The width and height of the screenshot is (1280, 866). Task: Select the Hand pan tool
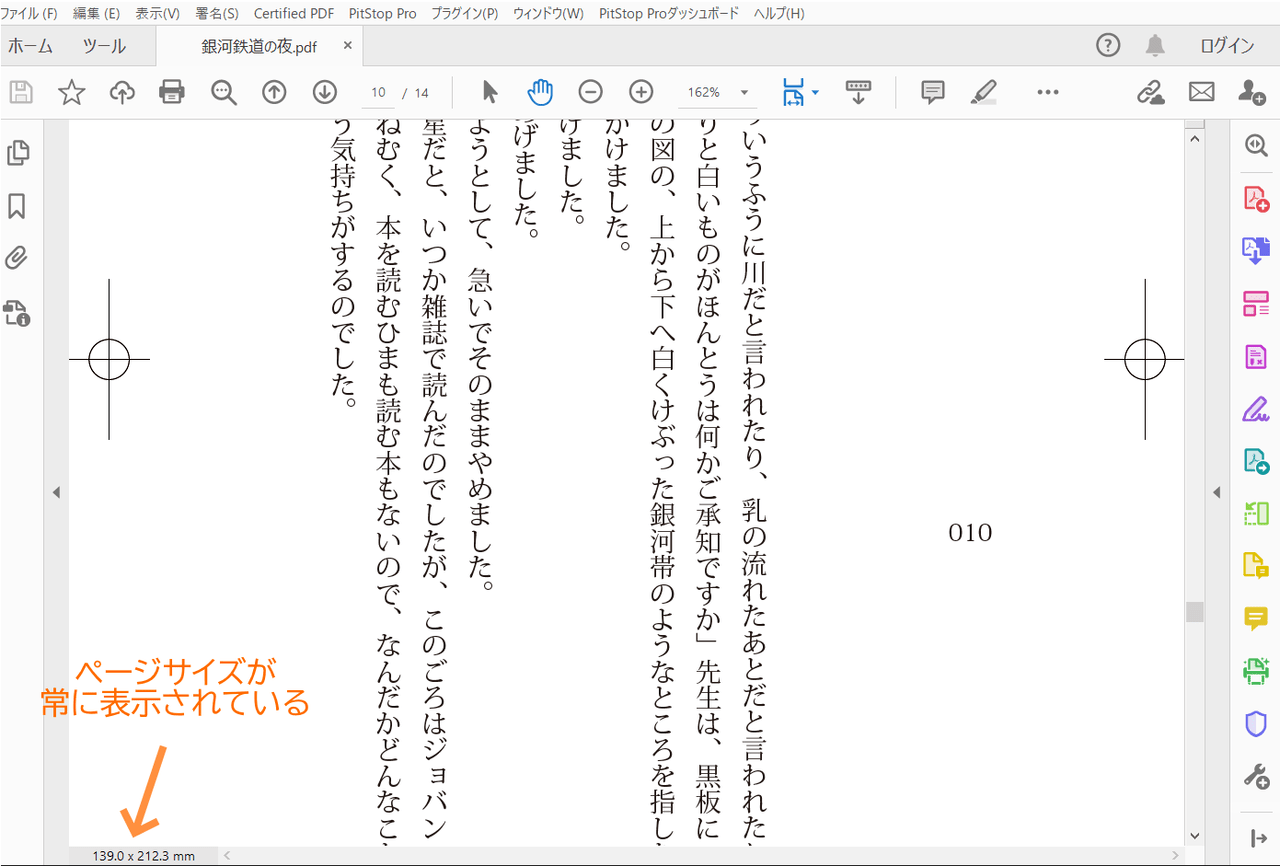[x=540, y=92]
